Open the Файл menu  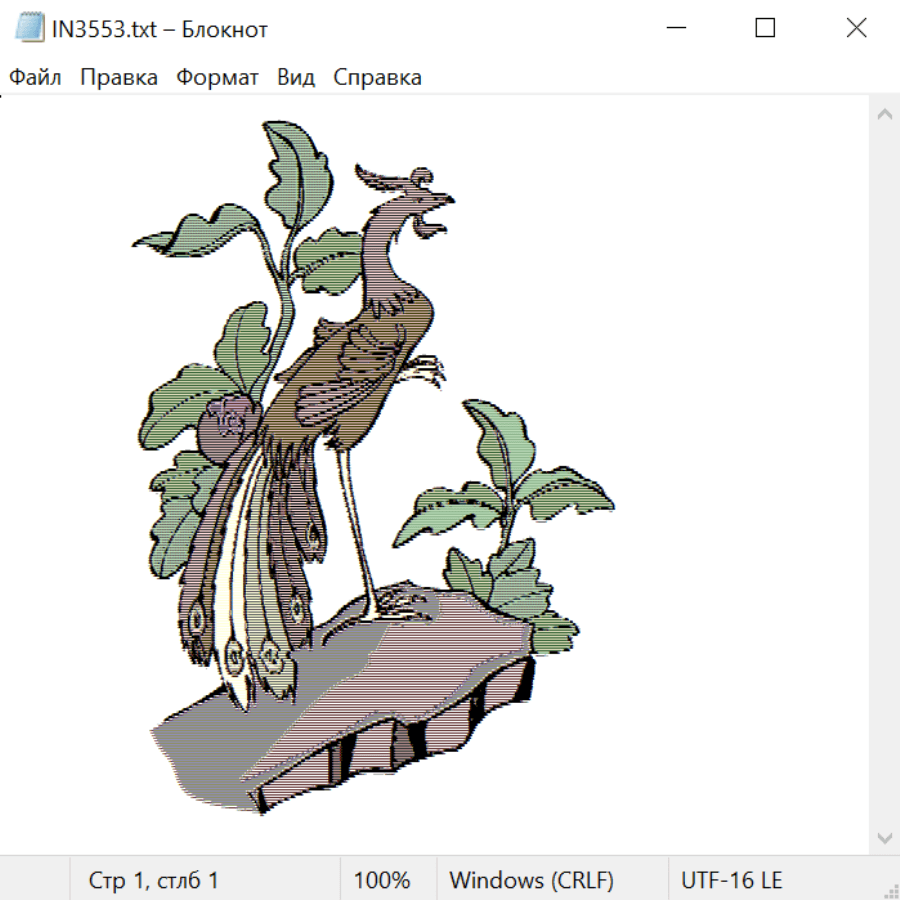[35, 78]
